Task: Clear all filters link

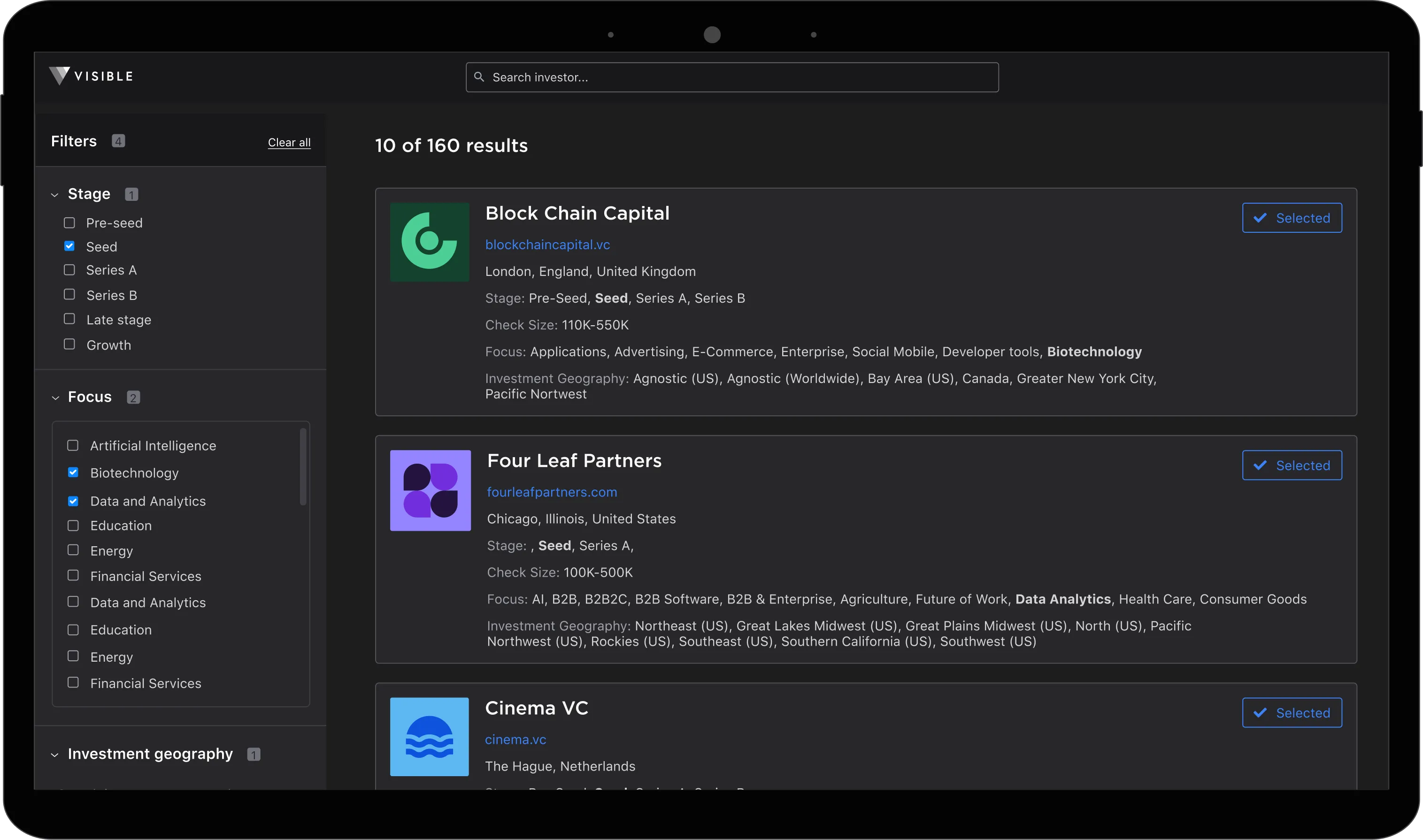Action: click(x=289, y=143)
